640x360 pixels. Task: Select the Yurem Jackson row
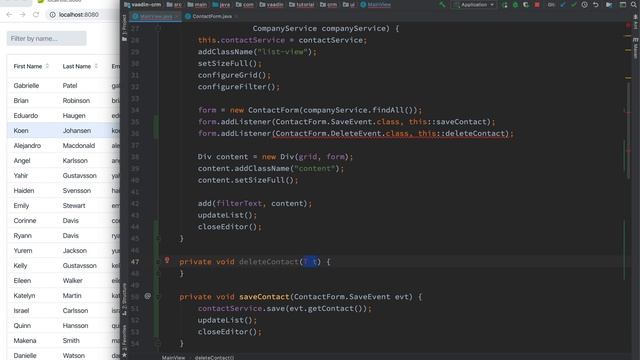[x=63, y=251]
